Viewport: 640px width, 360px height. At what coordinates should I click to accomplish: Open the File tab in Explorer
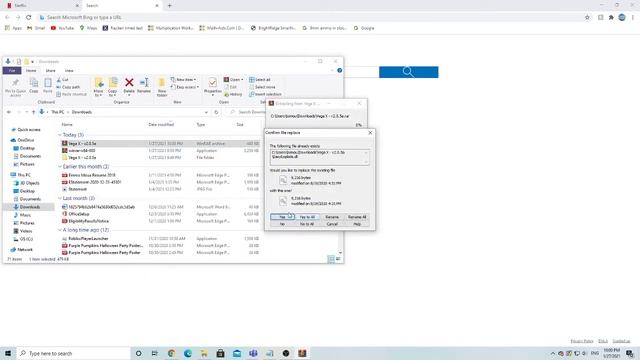[12, 71]
